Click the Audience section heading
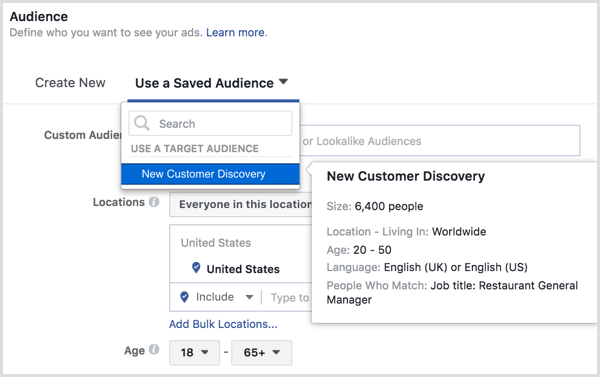This screenshot has width=600, height=377. tap(39, 16)
